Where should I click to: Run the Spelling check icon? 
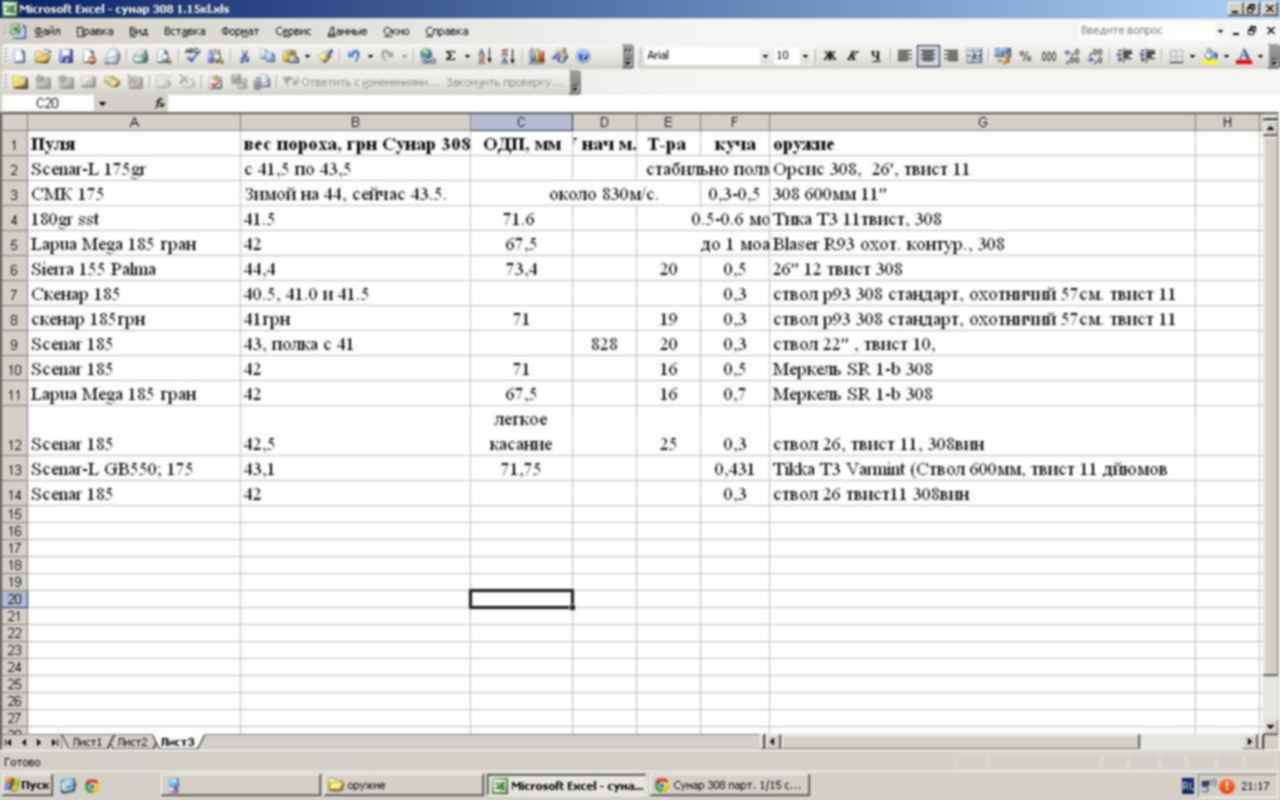[193, 56]
